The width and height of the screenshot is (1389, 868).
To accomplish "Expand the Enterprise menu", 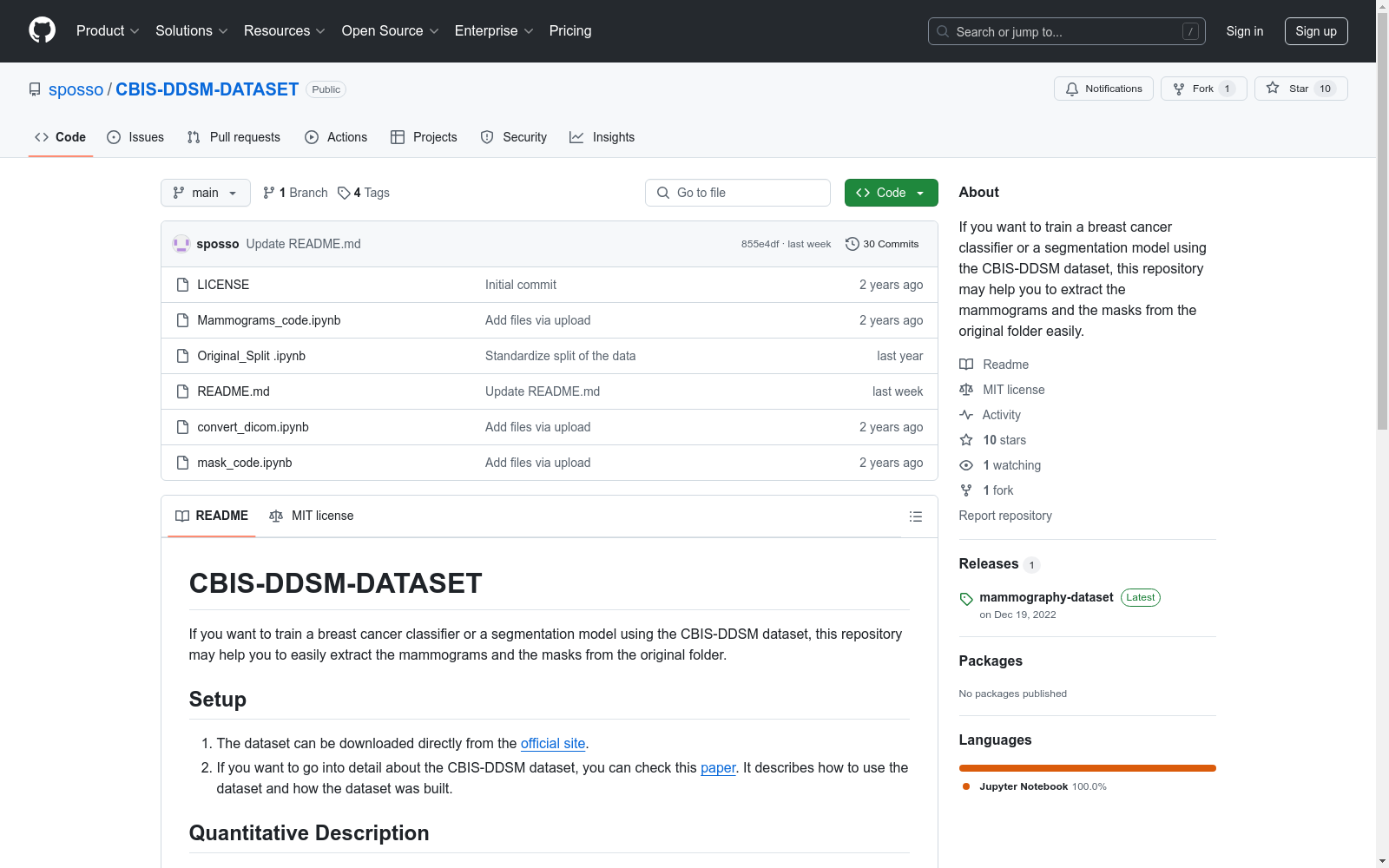I will [494, 30].
